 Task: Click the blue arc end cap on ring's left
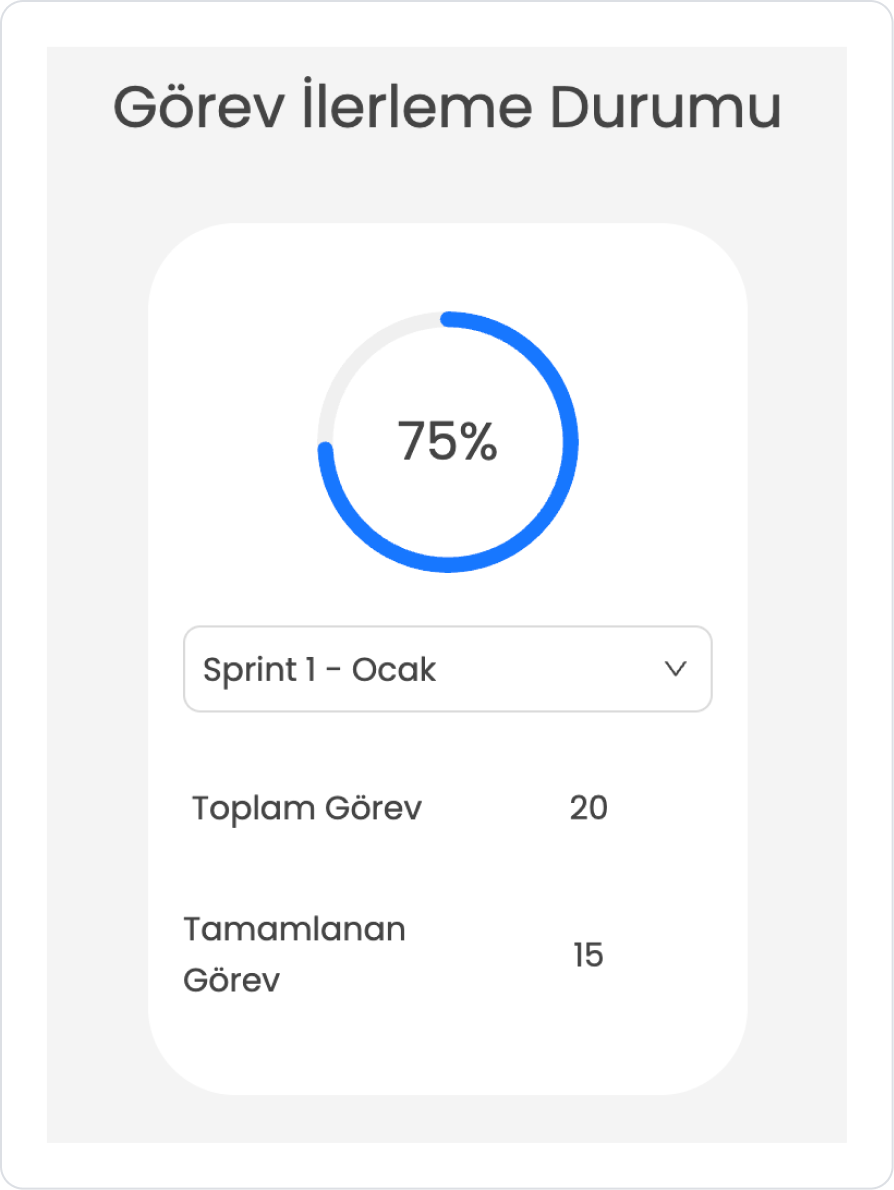326,450
